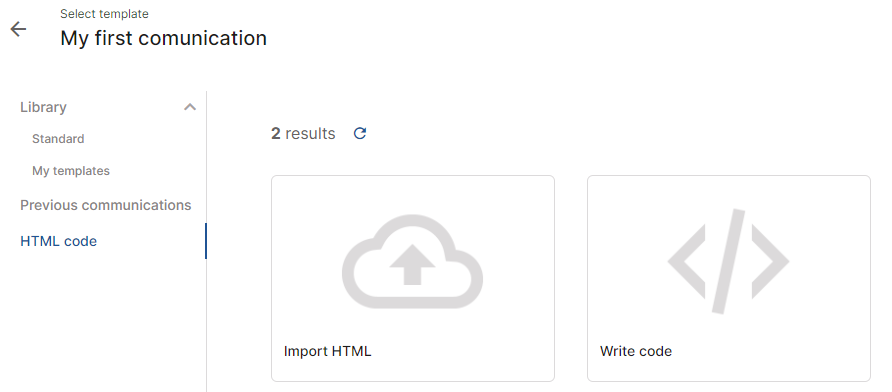
Task: Open the Standard template library
Action: coord(58,139)
